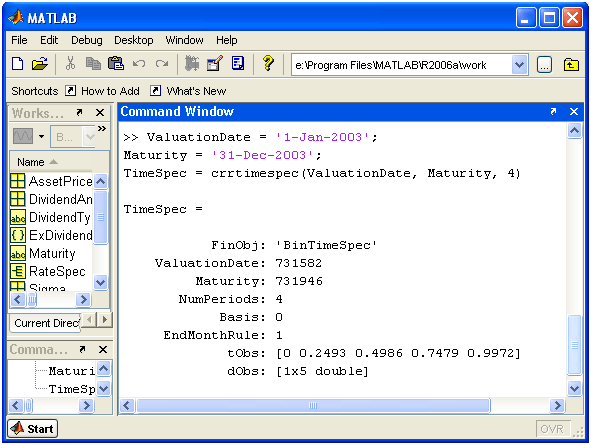Minimize the MATLAB window
The height and width of the screenshot is (445, 591).
click(x=526, y=17)
